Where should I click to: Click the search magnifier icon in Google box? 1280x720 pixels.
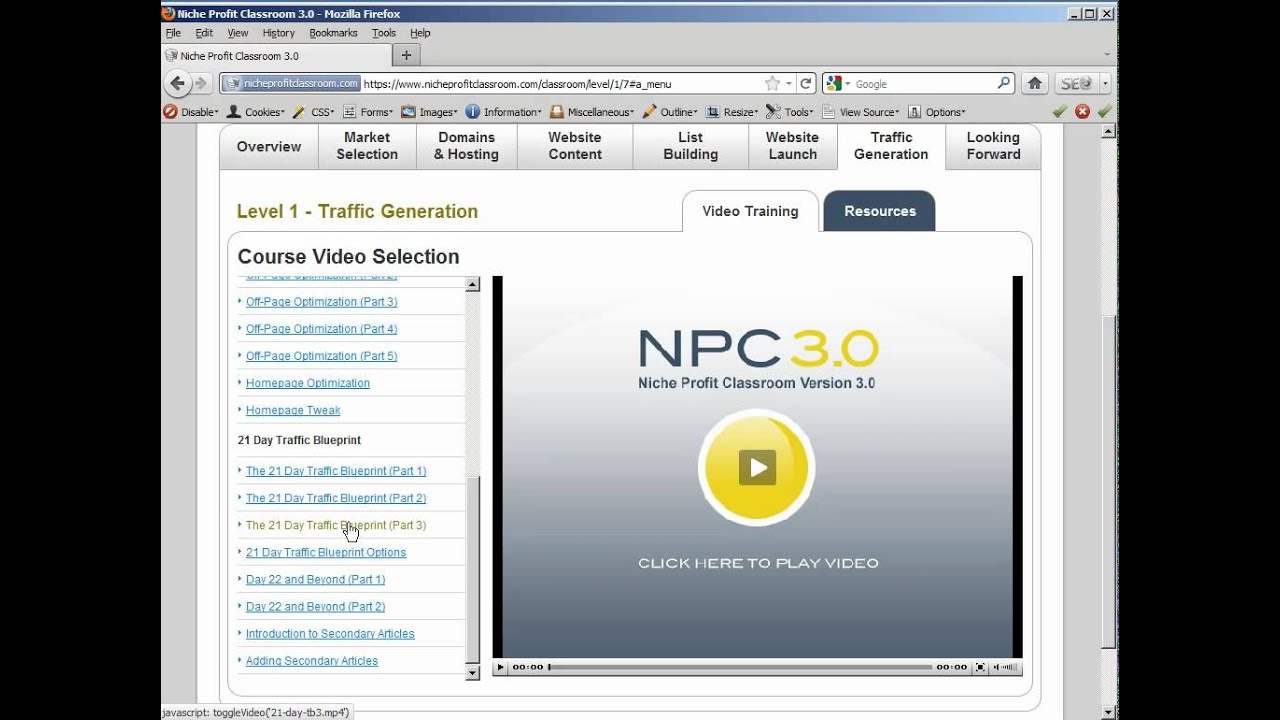pos(1004,84)
